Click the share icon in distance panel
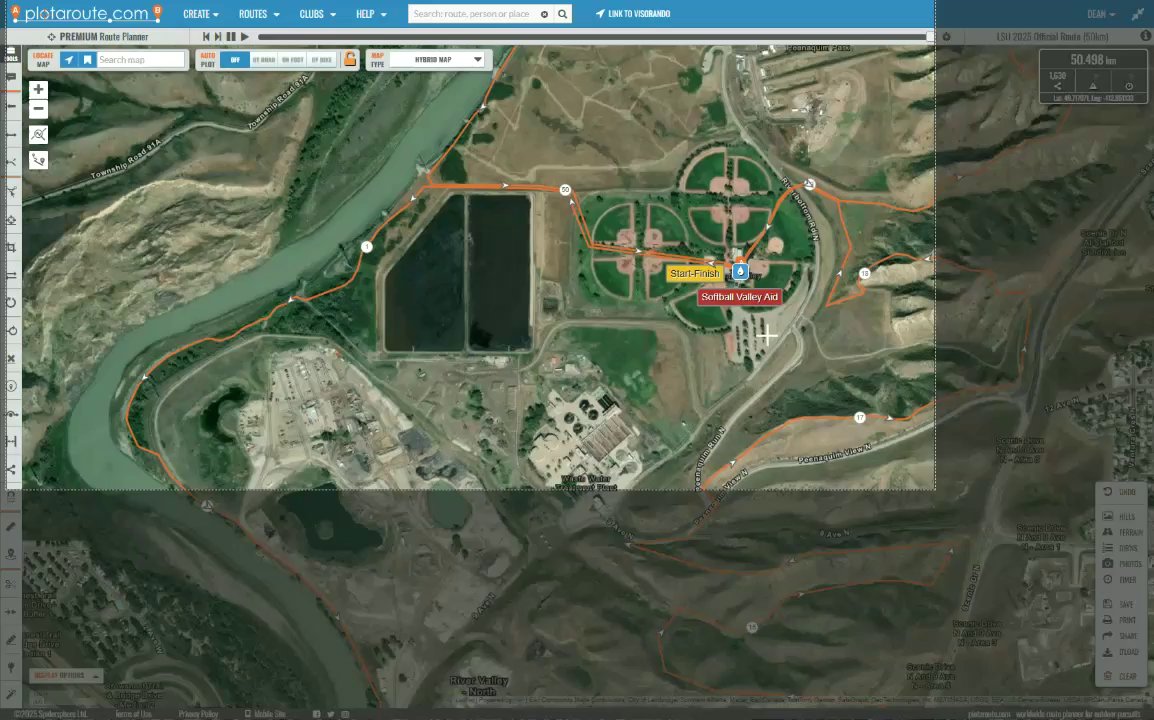This screenshot has height=720, width=1154. tap(1058, 86)
